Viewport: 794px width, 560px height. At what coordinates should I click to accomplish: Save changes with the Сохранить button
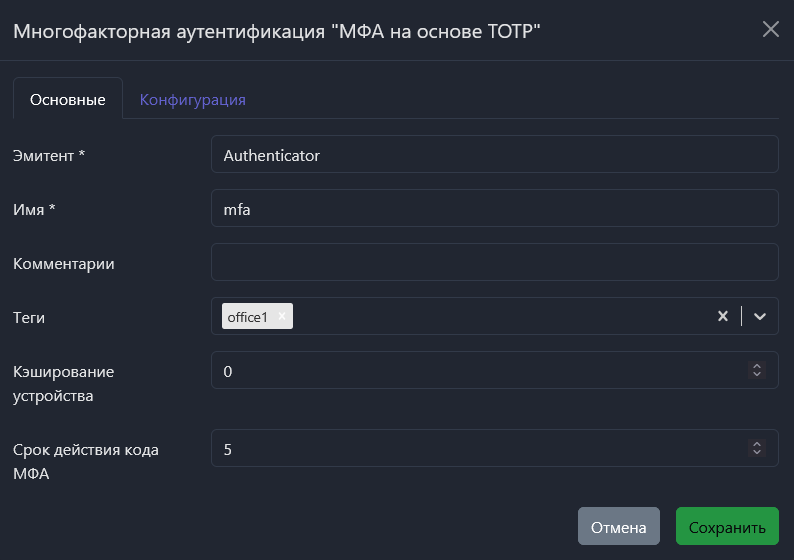tap(726, 527)
